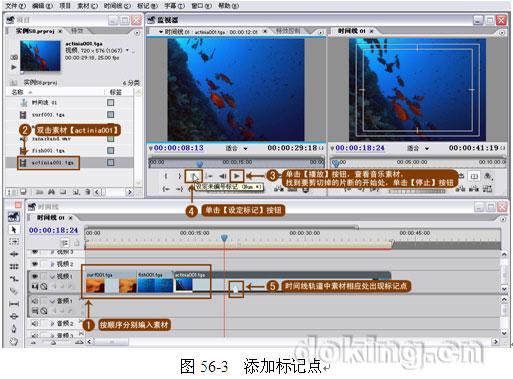Click Find binoculars icon in project panel
The height and width of the screenshot is (379, 513).
[51, 192]
